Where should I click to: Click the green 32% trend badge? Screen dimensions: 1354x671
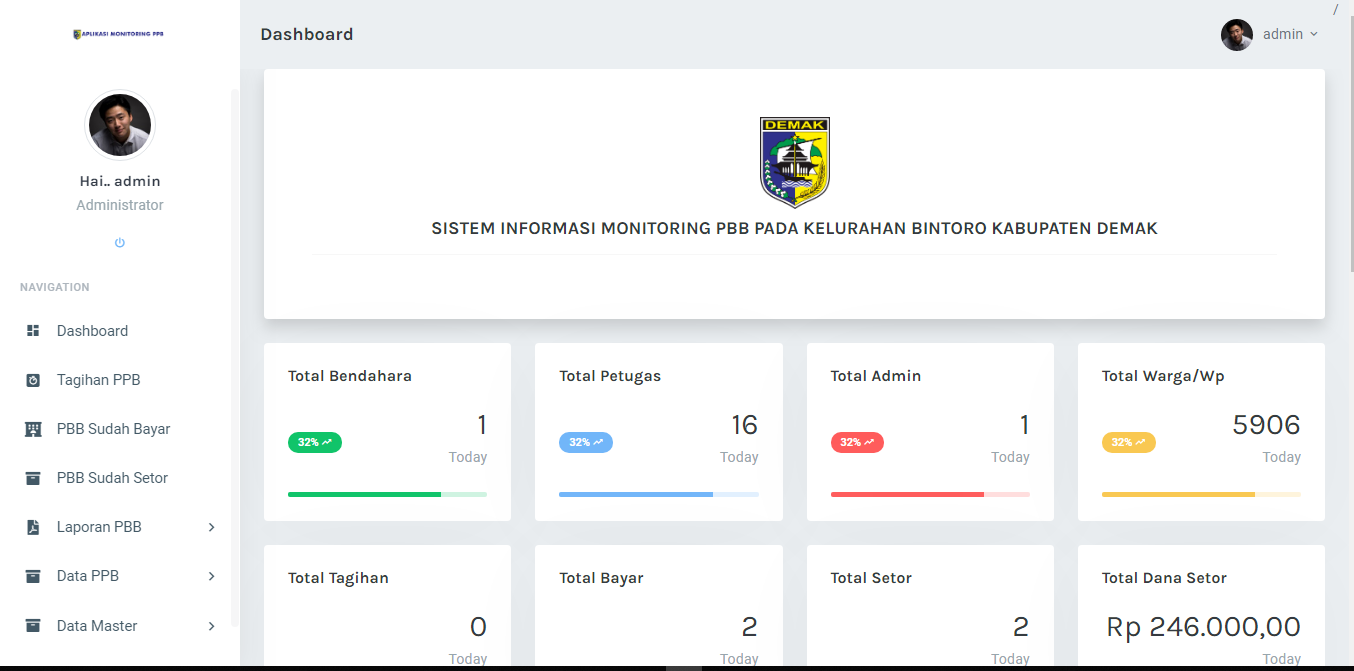click(x=315, y=442)
